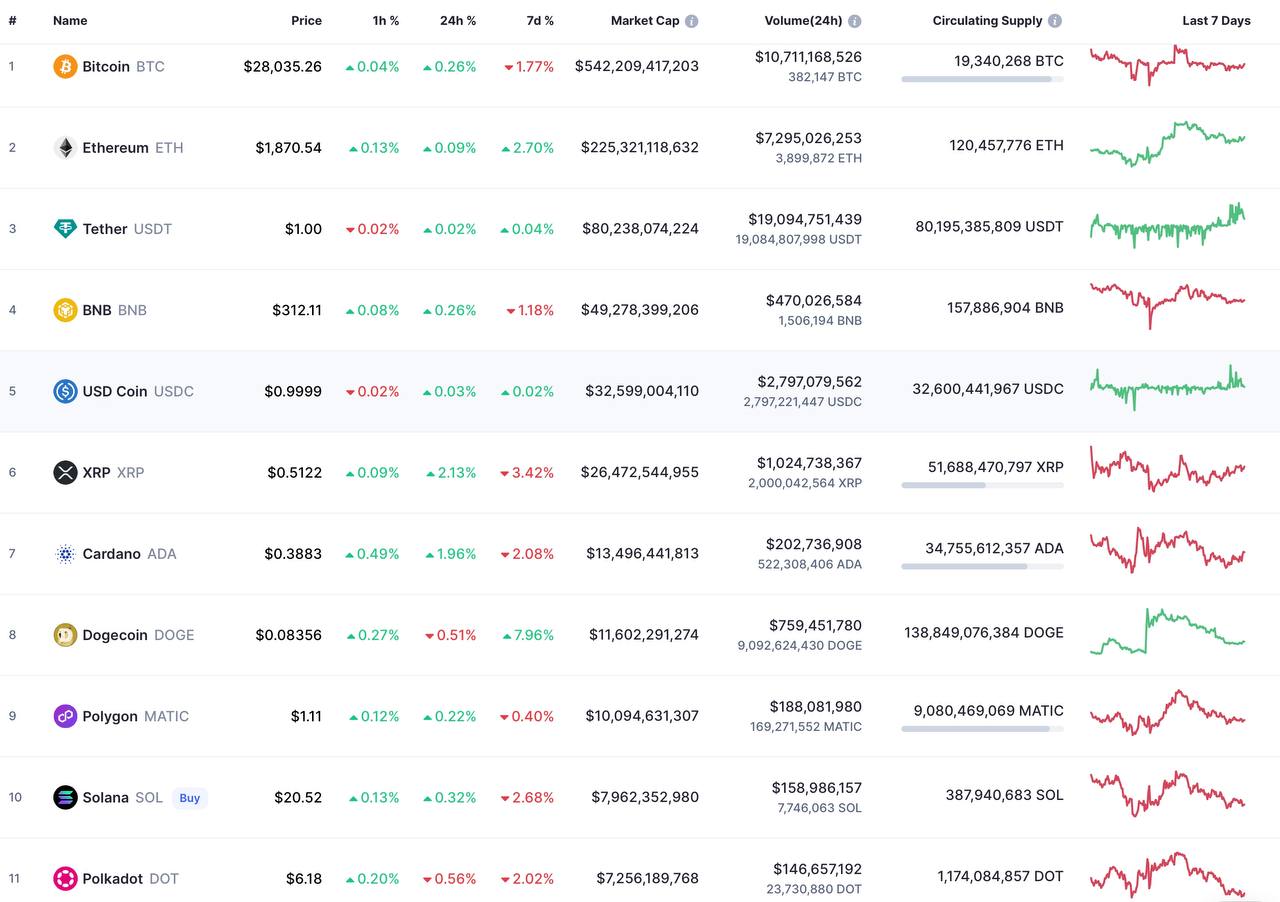This screenshot has width=1280, height=902.
Task: Click the Solana logo icon
Action: tap(65, 797)
